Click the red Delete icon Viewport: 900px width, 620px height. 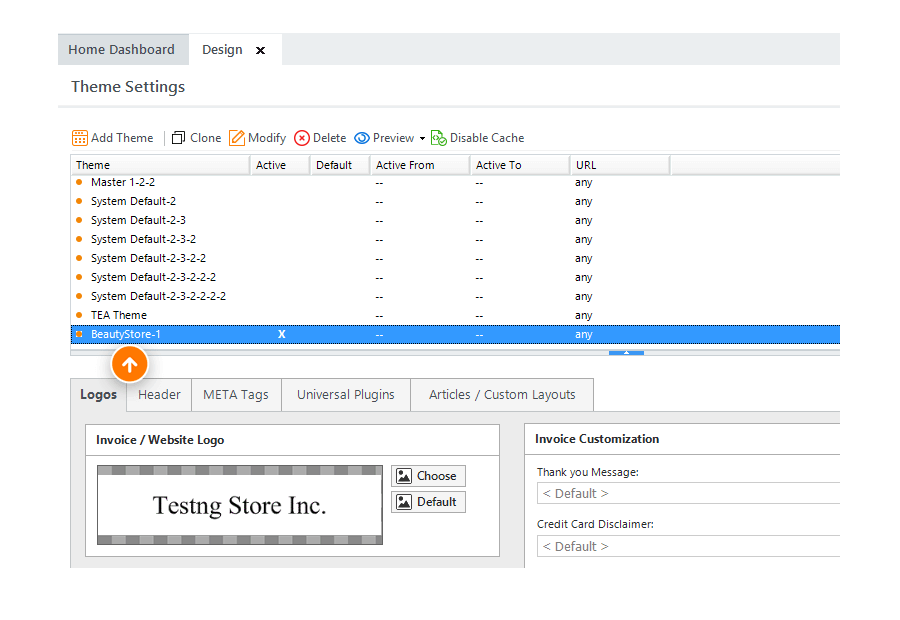(x=301, y=138)
